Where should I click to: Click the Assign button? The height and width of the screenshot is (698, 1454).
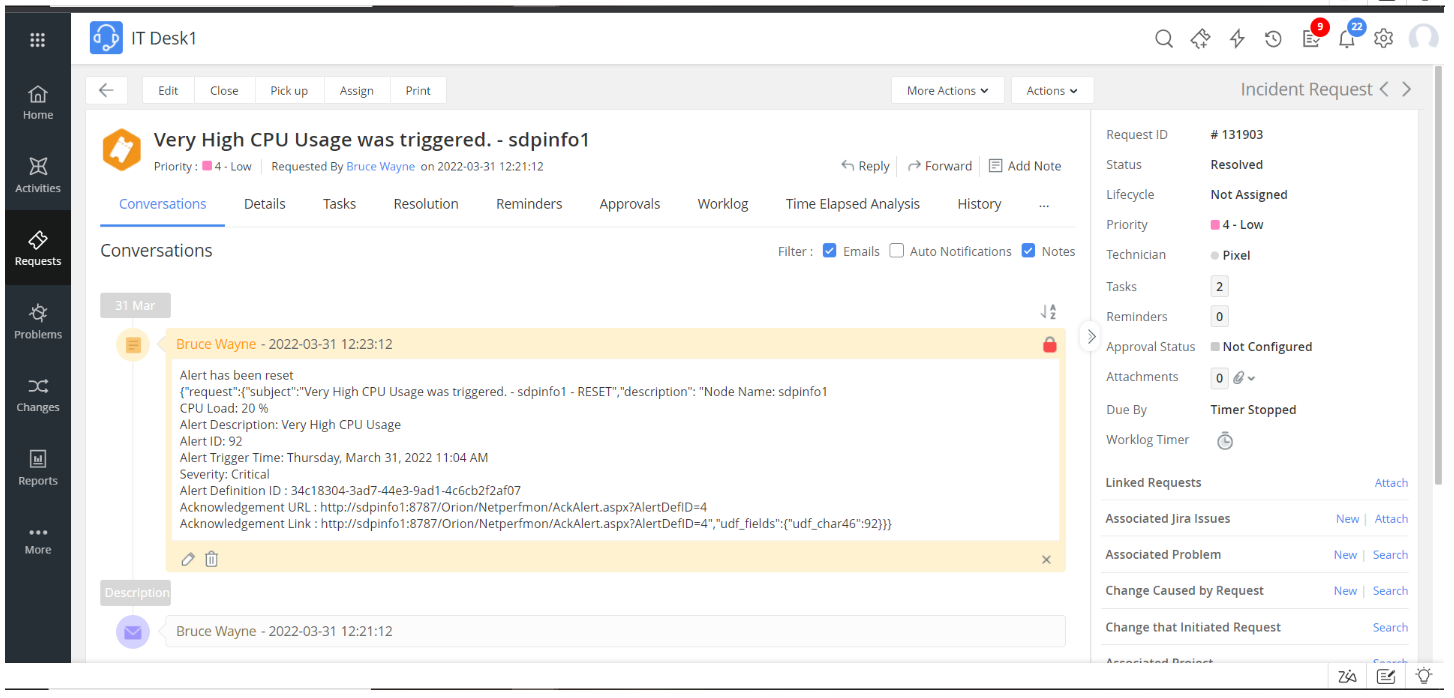click(356, 90)
